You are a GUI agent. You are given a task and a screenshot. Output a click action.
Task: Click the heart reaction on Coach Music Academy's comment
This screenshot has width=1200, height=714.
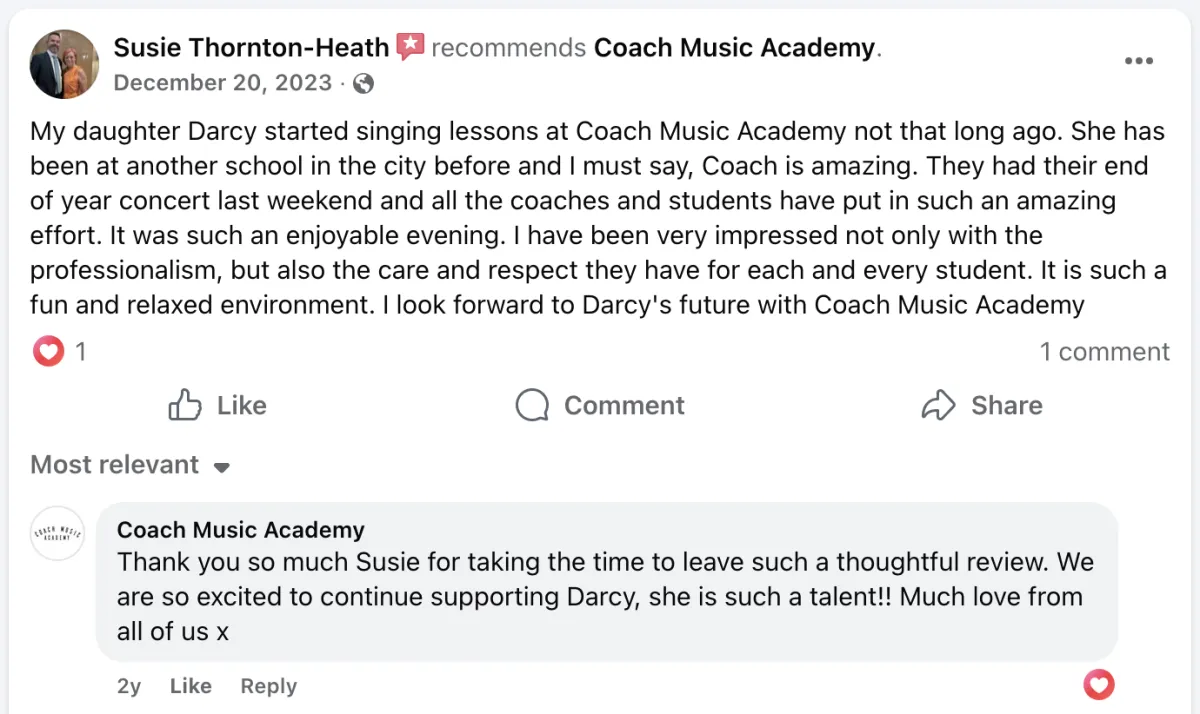pyautogui.click(x=1098, y=685)
